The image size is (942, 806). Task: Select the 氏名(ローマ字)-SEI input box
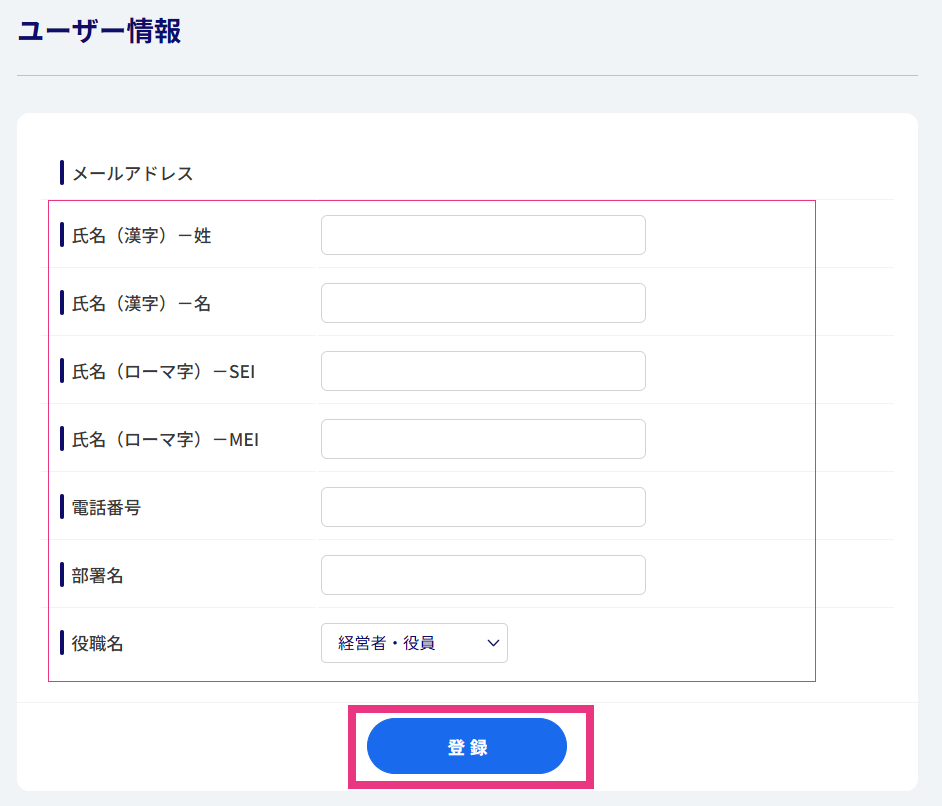pos(483,371)
